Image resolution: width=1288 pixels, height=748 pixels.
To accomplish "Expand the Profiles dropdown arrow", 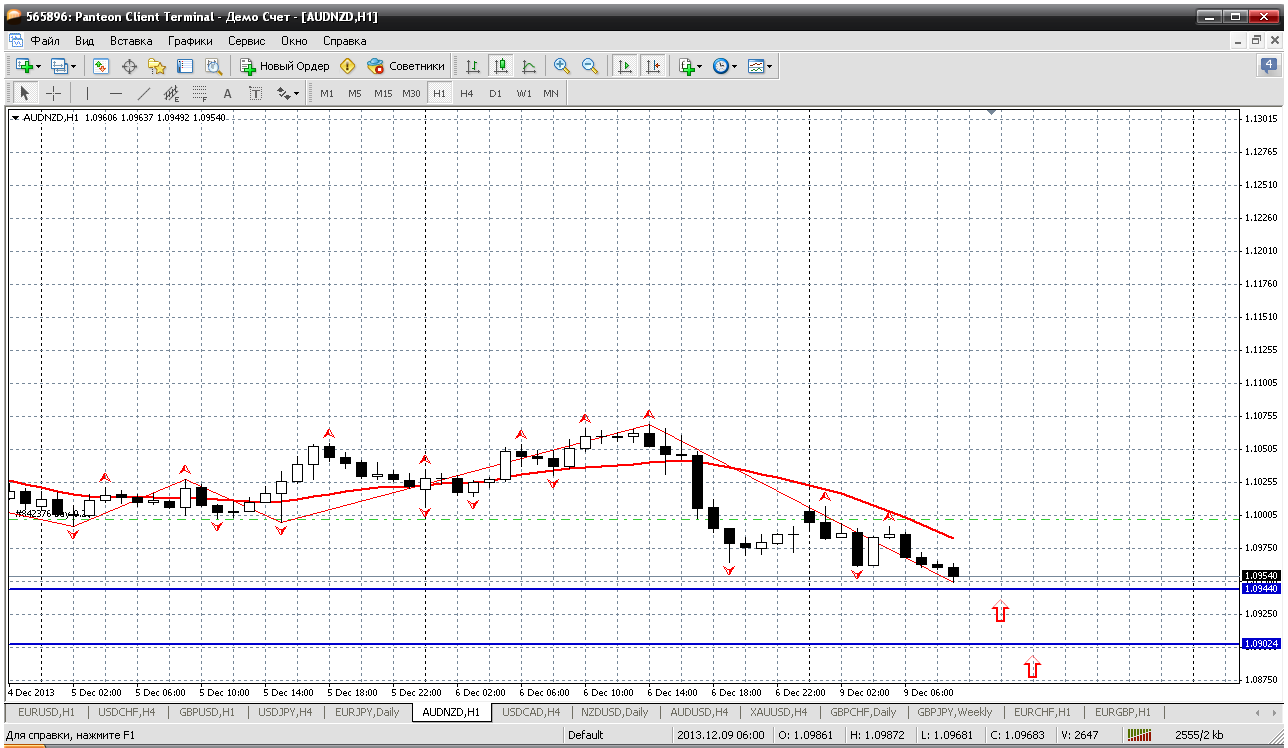I will (72, 67).
